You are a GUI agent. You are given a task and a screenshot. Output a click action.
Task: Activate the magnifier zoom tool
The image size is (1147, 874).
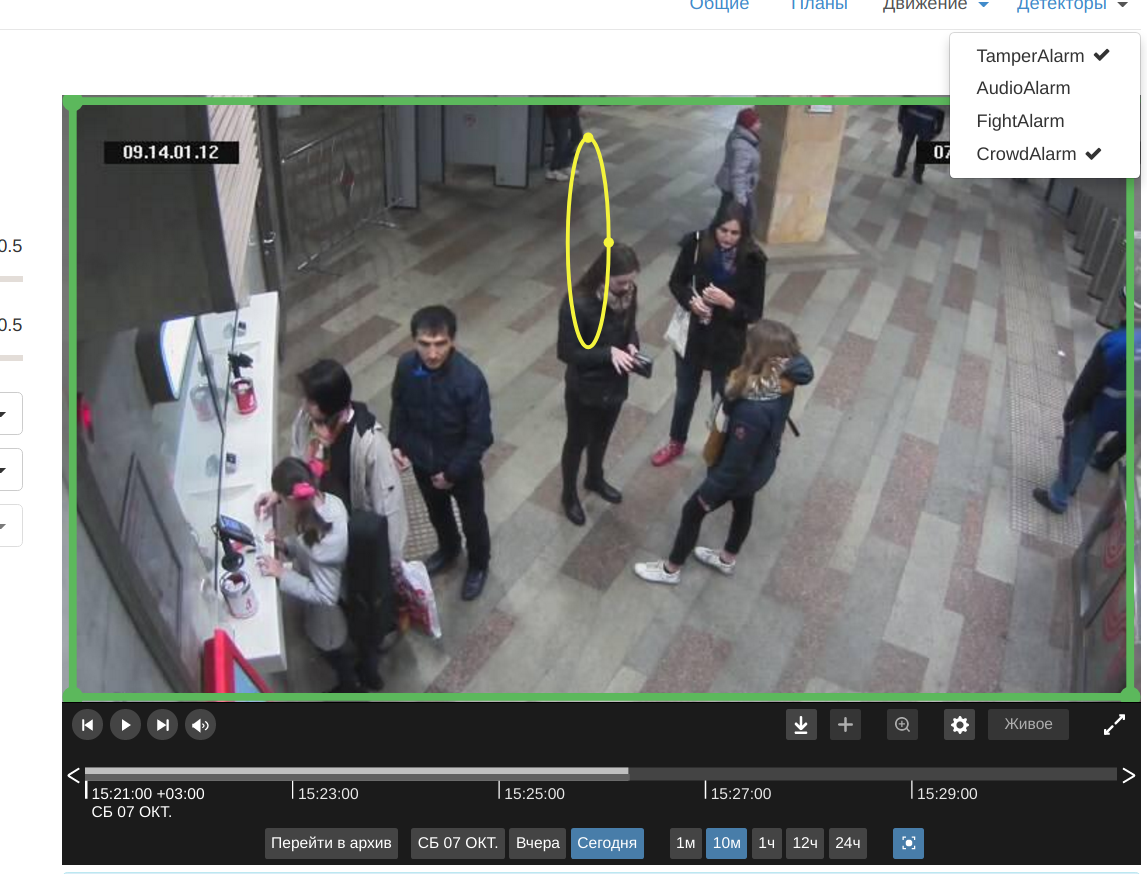coord(902,725)
